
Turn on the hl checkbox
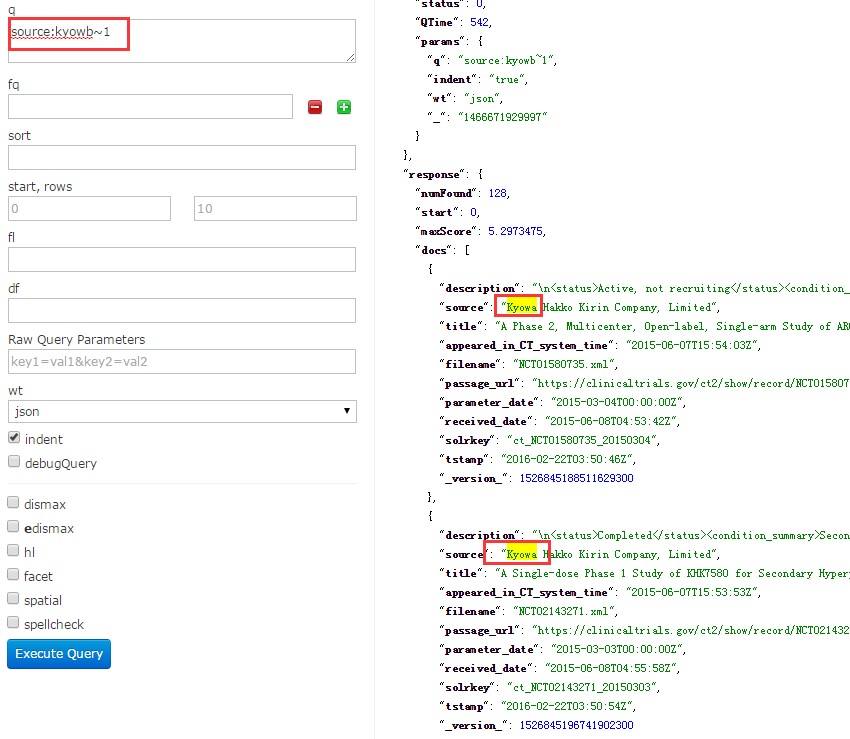pyautogui.click(x=13, y=550)
